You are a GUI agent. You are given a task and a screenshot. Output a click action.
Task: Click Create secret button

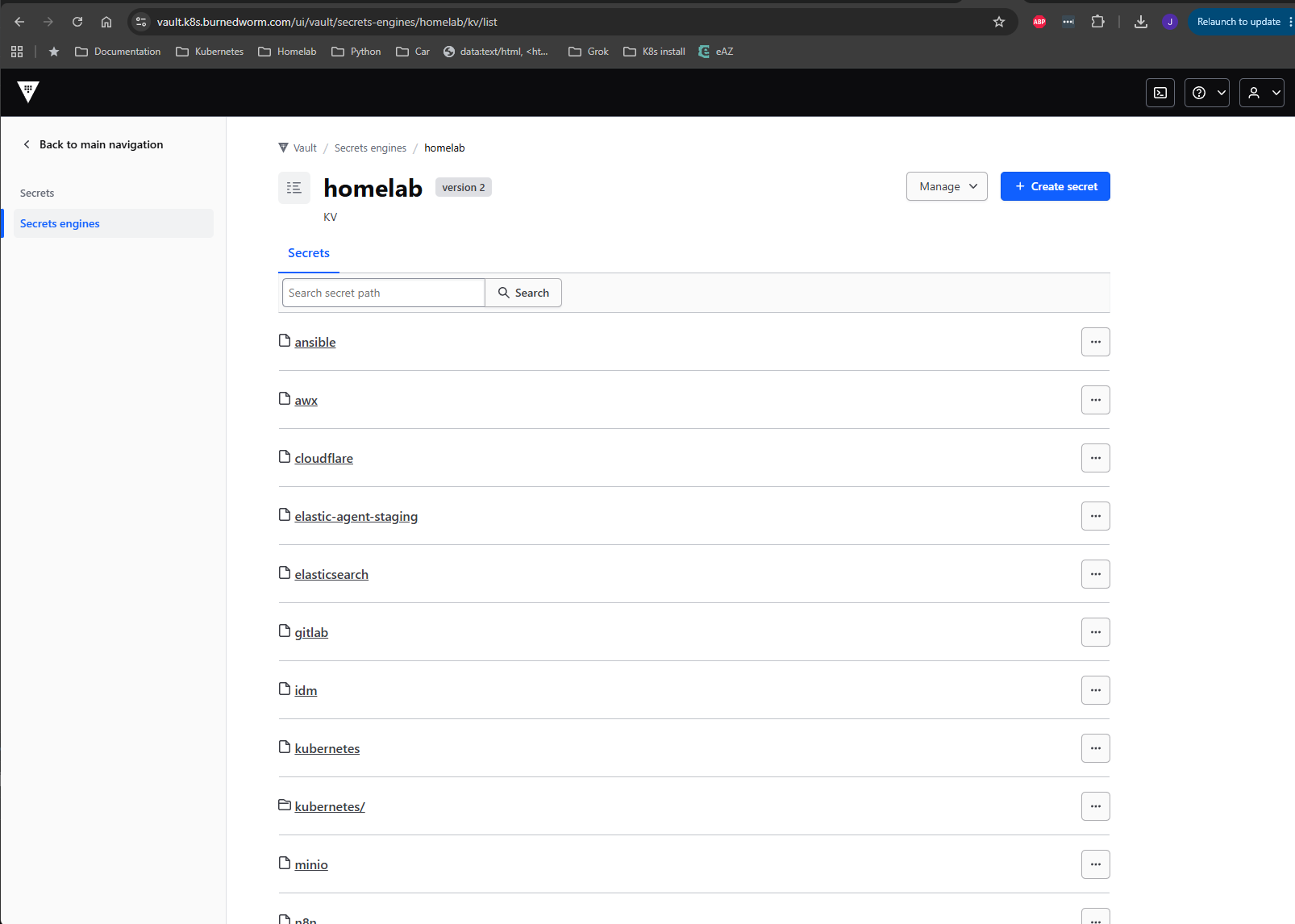click(1055, 186)
